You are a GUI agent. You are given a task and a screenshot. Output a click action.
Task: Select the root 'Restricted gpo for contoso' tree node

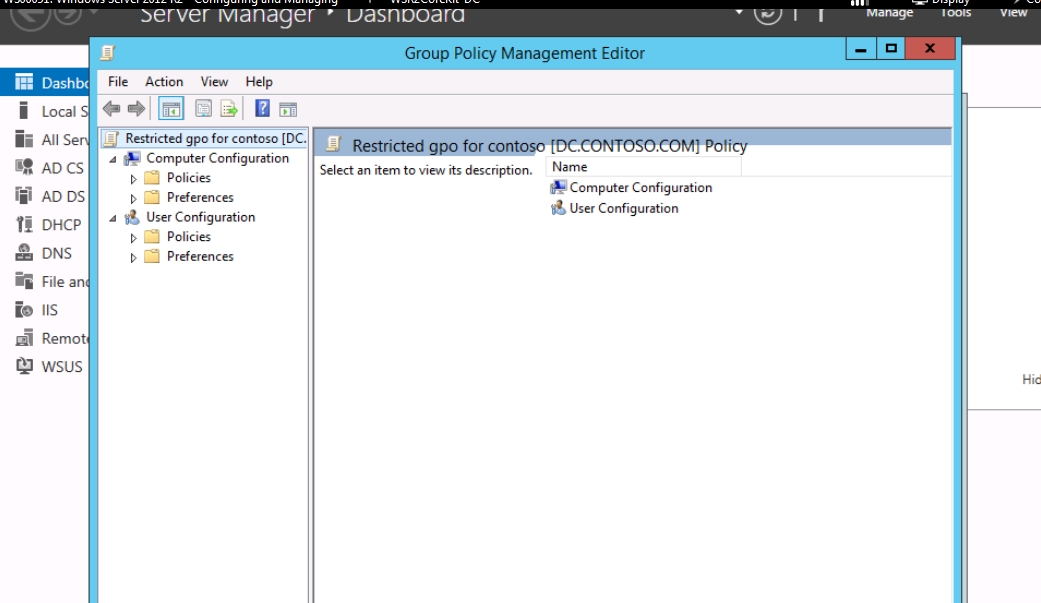coord(206,138)
